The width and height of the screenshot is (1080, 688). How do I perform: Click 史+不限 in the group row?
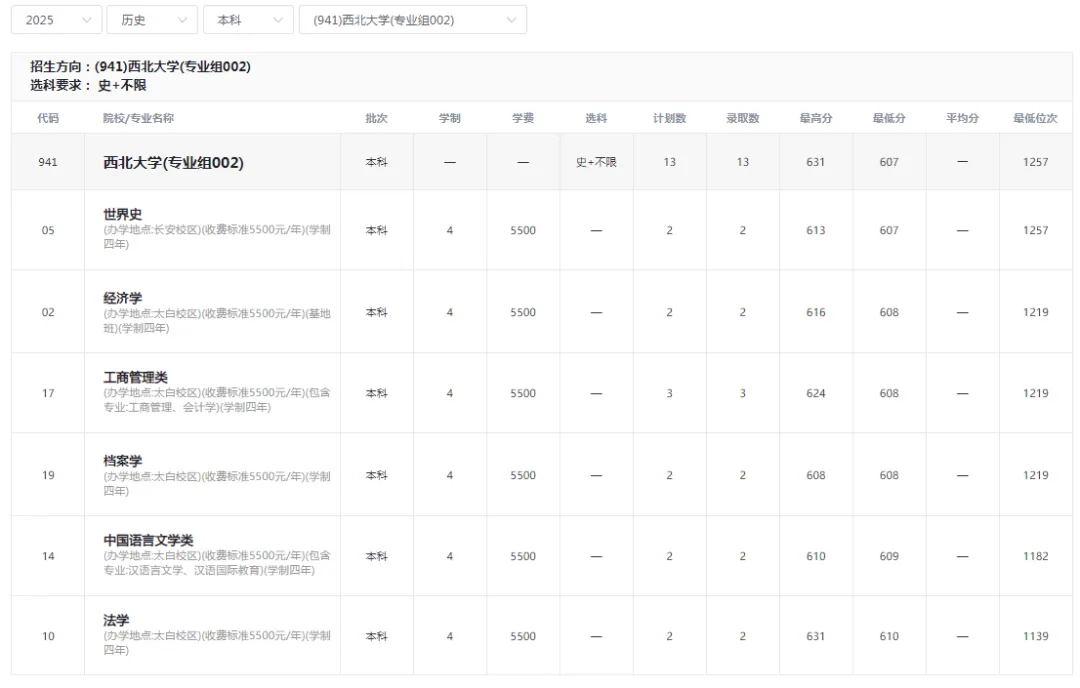(596, 162)
